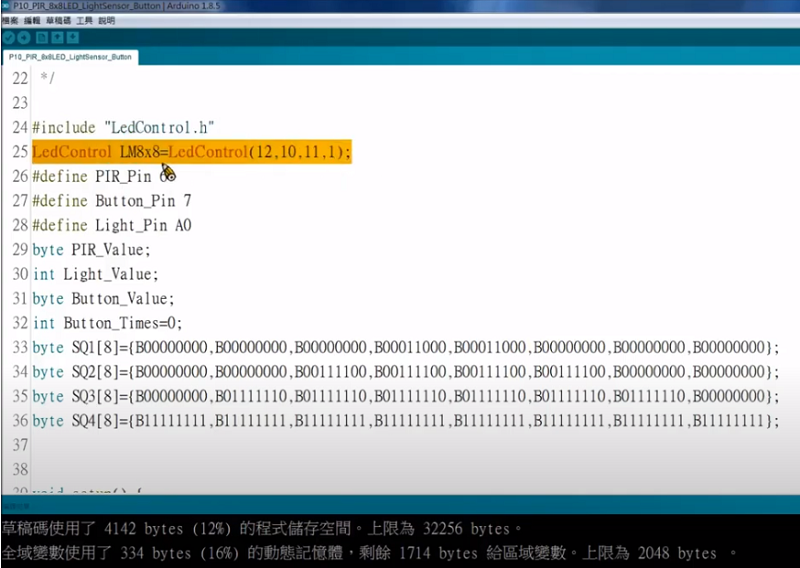Open the 編輯 (Edit) menu
800x568 pixels.
(32, 21)
